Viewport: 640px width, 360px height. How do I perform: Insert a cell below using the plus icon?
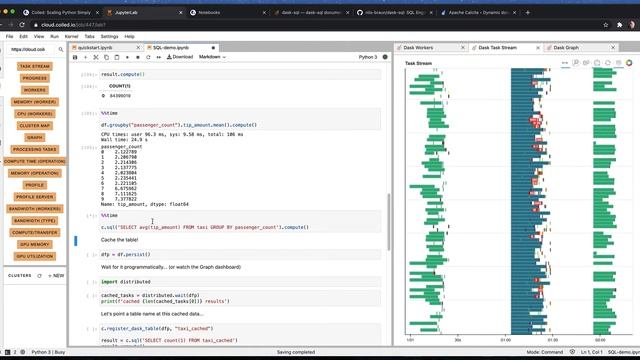tap(85, 57)
